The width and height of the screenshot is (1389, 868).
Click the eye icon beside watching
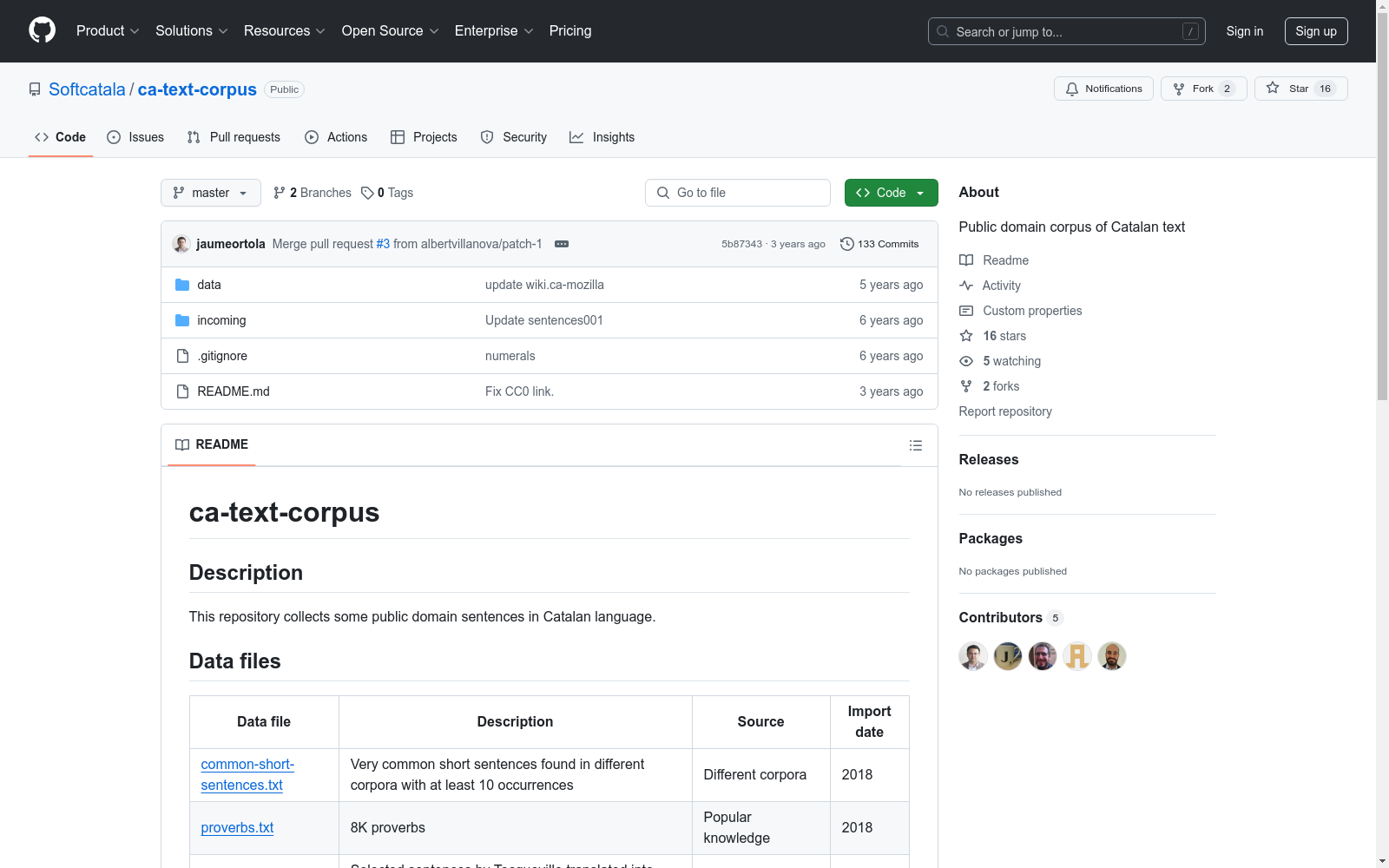(966, 361)
